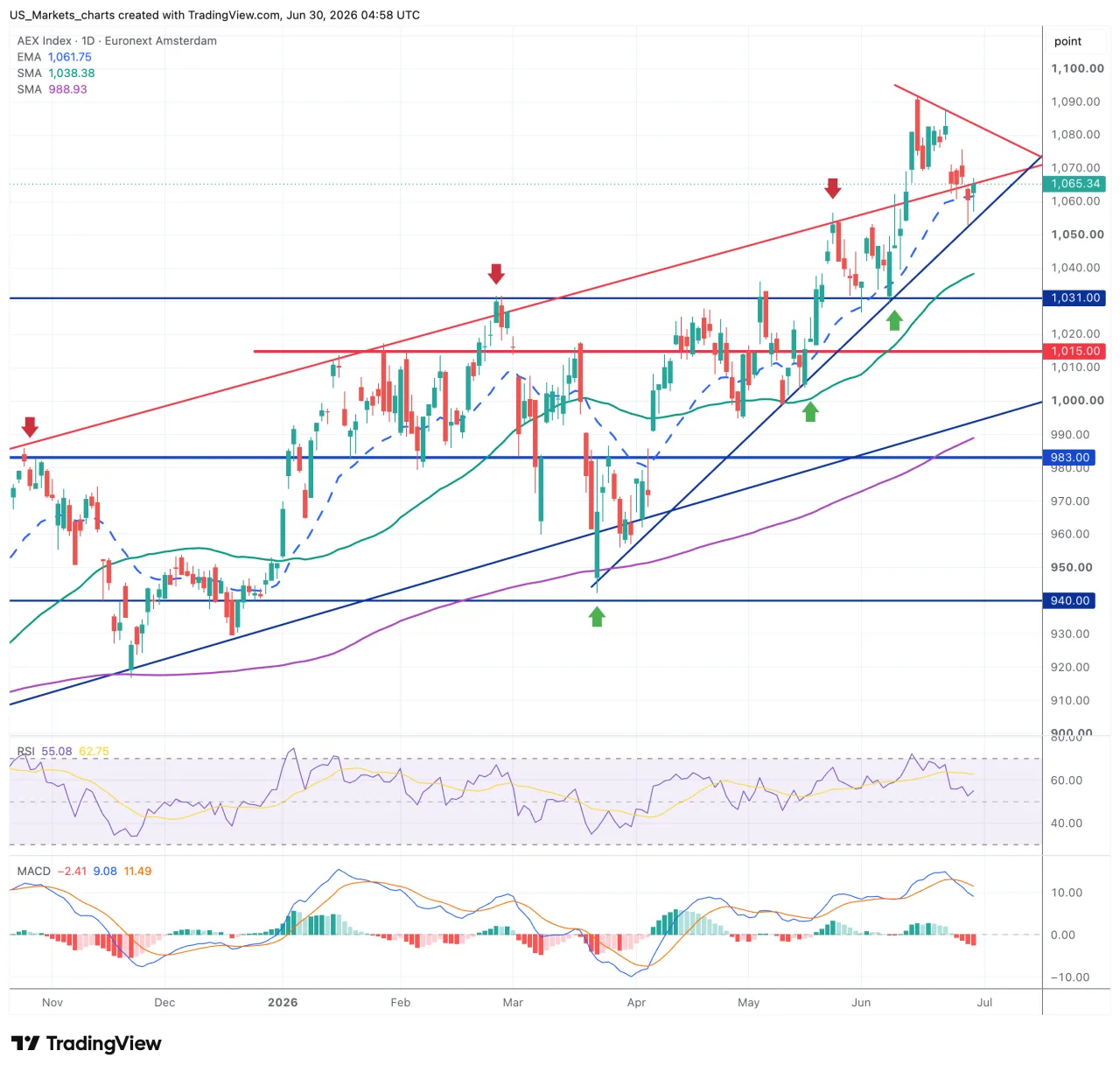
Task: Click the 910.00 price axis label
Action: point(1071,700)
